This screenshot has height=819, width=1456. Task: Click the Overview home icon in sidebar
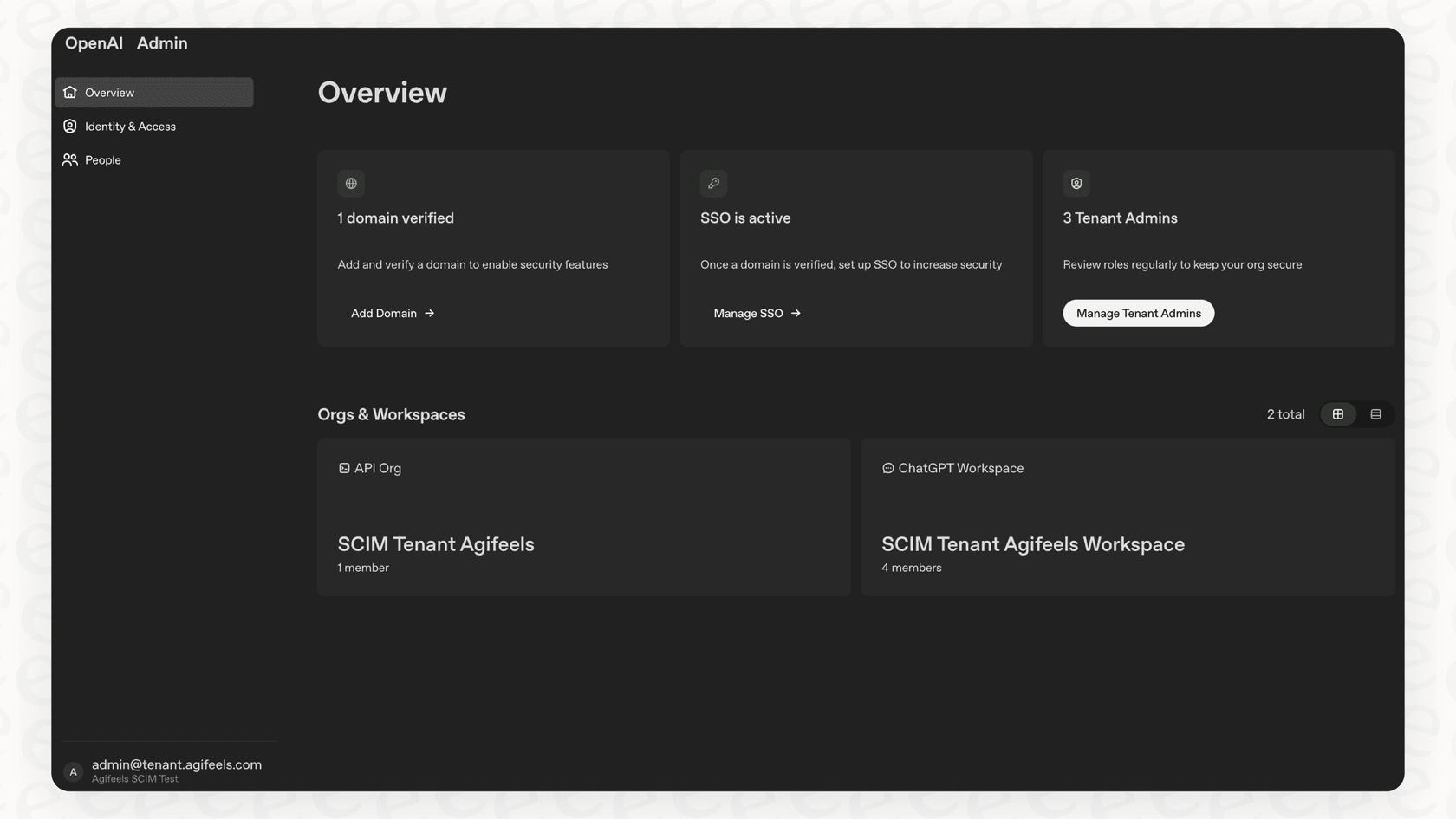(x=69, y=92)
